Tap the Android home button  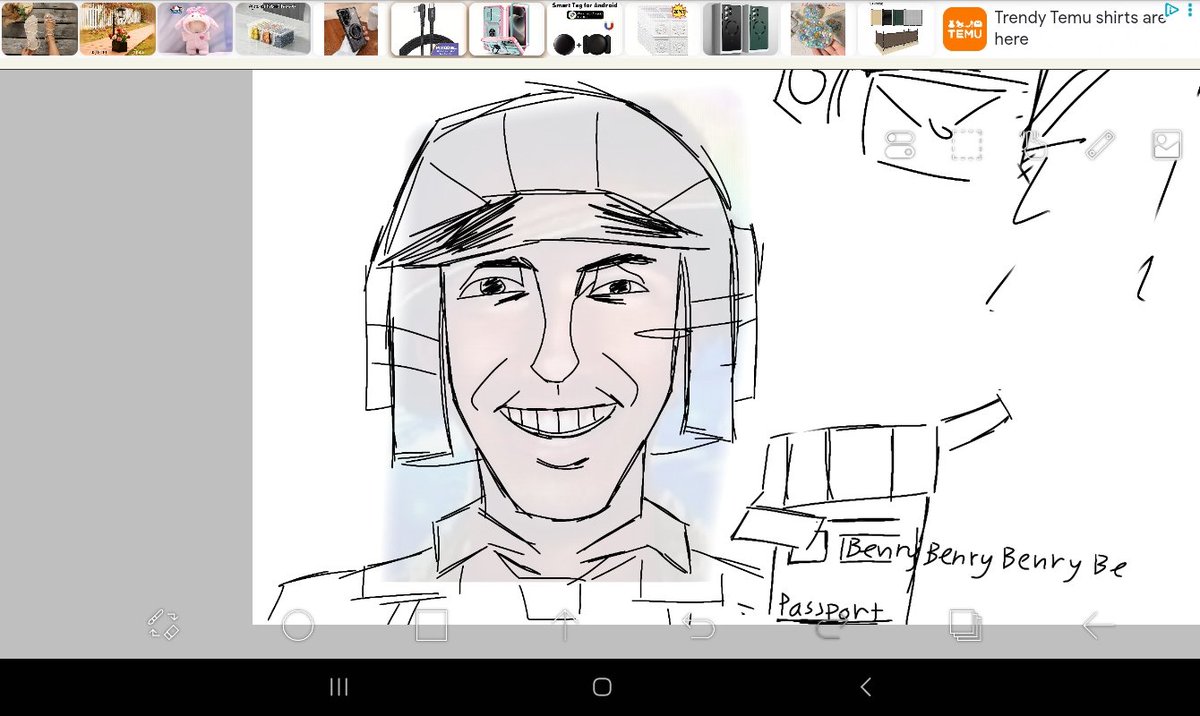click(x=601, y=686)
